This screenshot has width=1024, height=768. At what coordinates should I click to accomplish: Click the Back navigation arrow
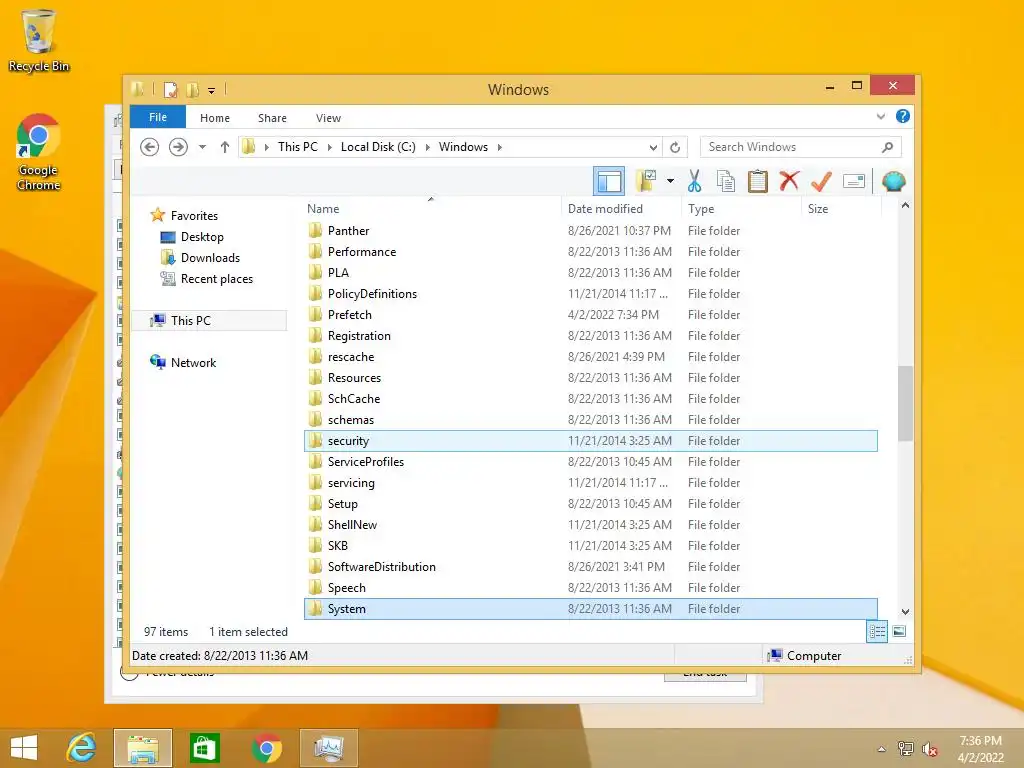click(150, 147)
